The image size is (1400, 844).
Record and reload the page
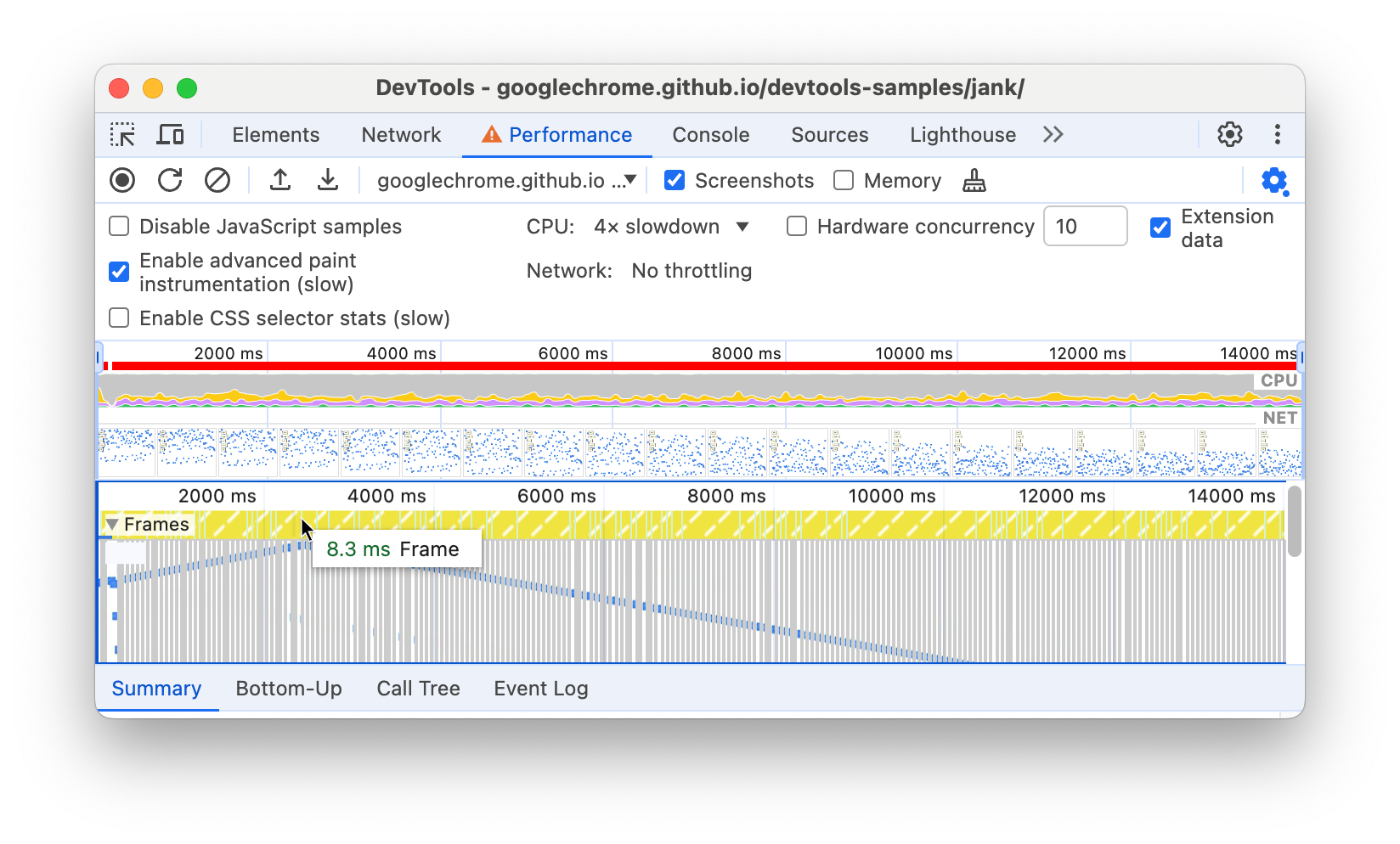click(x=170, y=180)
